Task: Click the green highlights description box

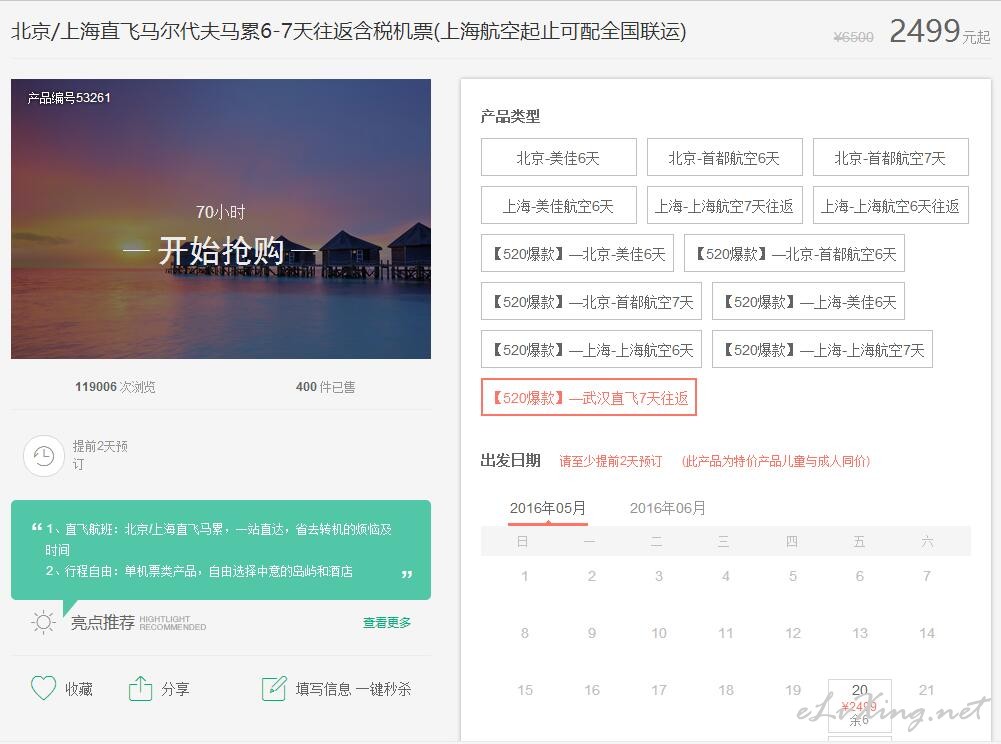Action: tap(221, 549)
